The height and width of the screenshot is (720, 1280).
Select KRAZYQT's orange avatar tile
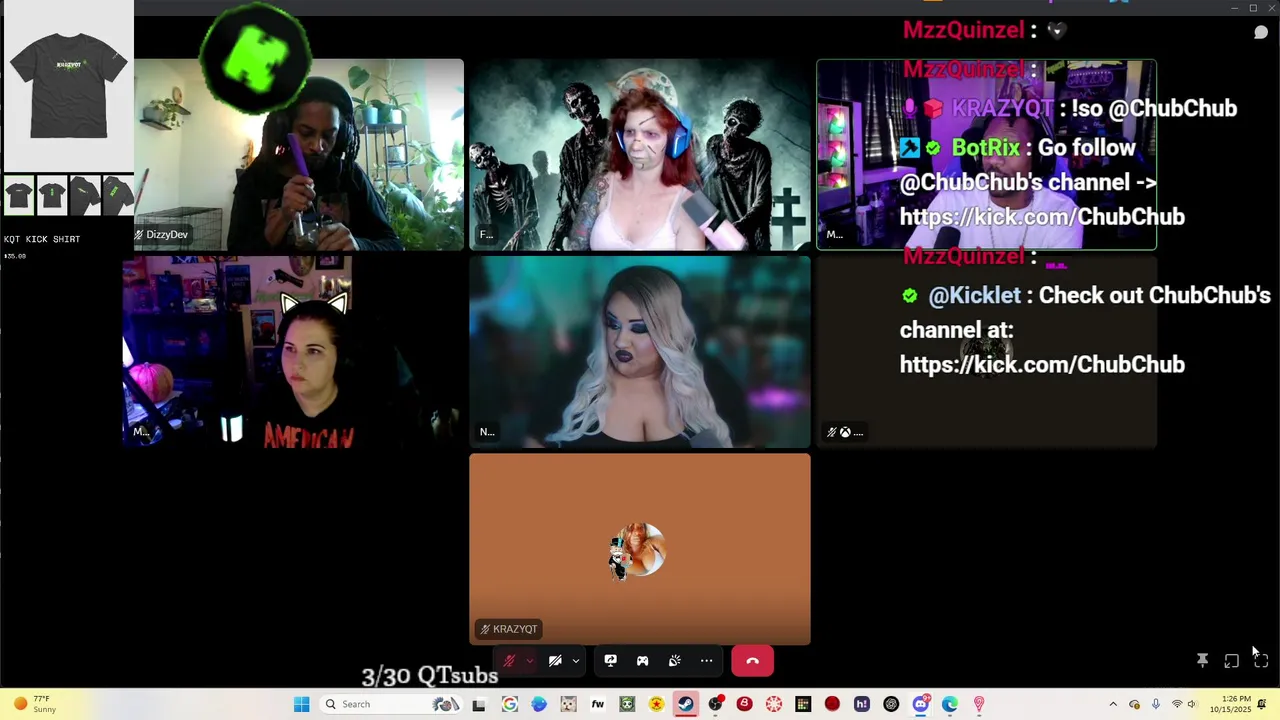(640, 549)
